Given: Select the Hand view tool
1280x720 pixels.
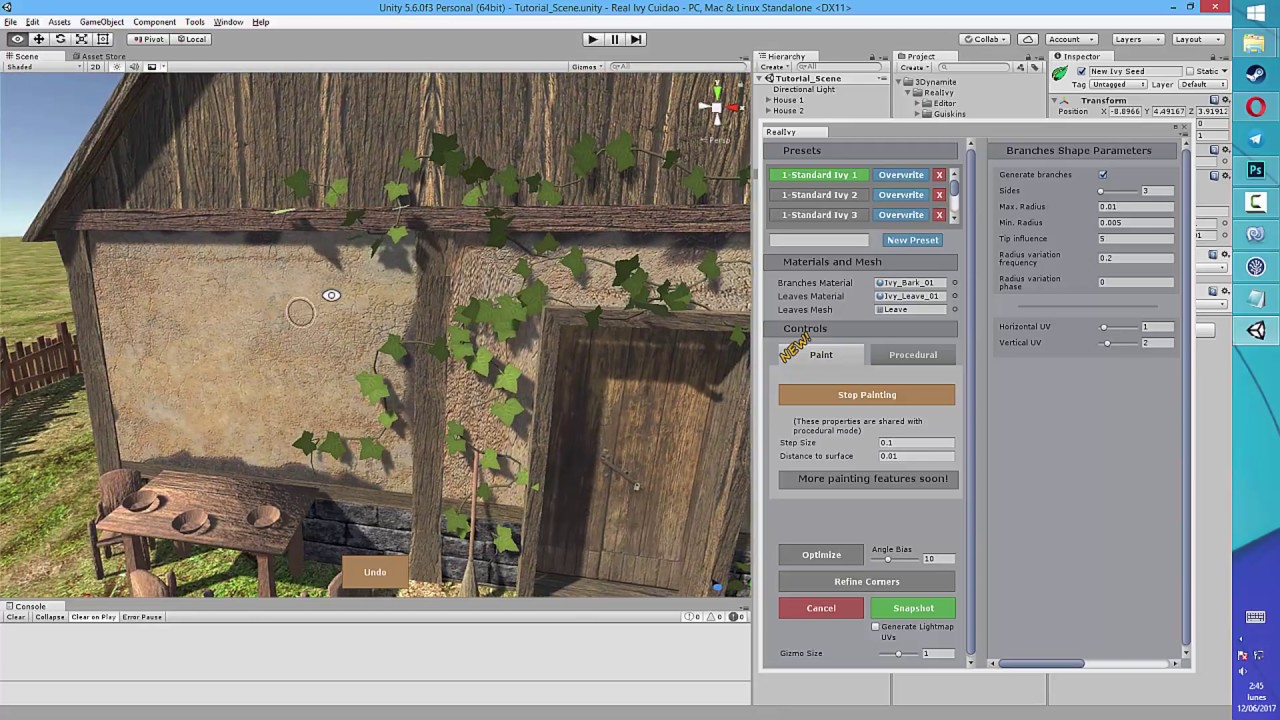Looking at the screenshot, I should point(17,39).
